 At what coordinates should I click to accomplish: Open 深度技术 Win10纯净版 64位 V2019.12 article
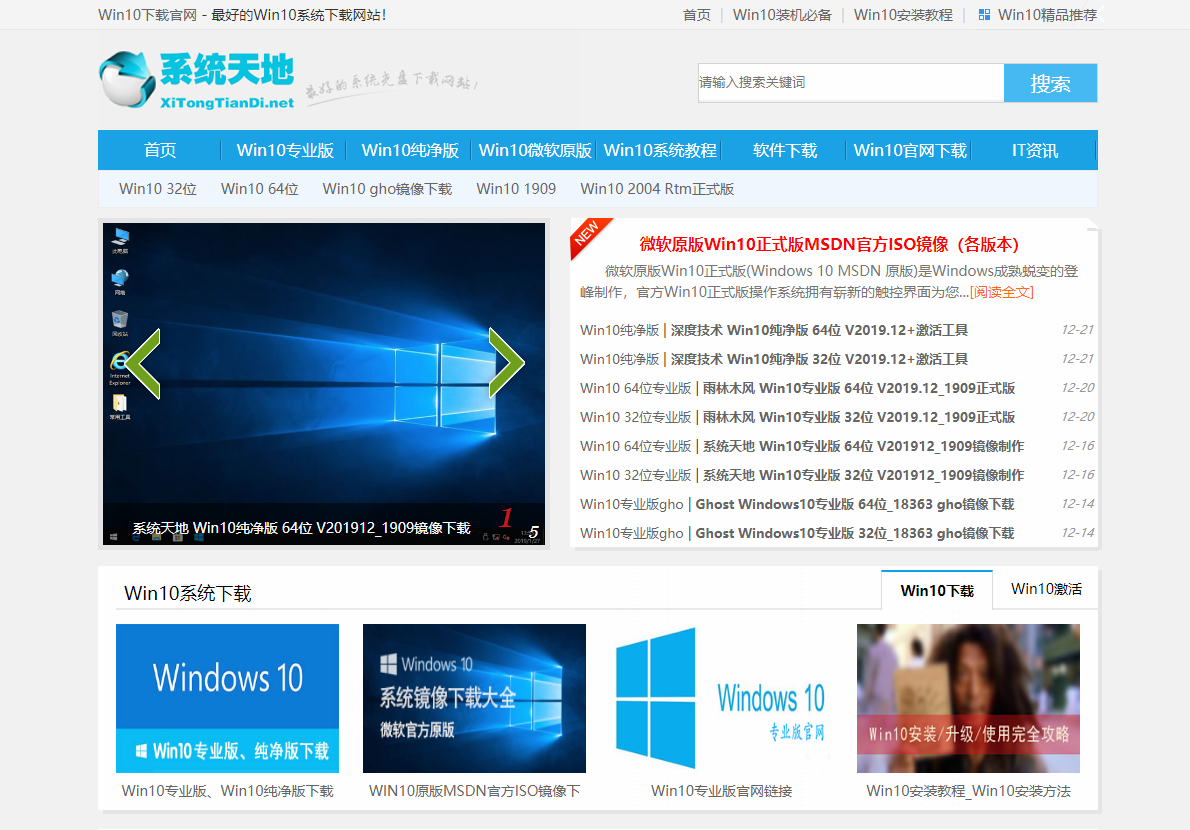click(x=819, y=330)
